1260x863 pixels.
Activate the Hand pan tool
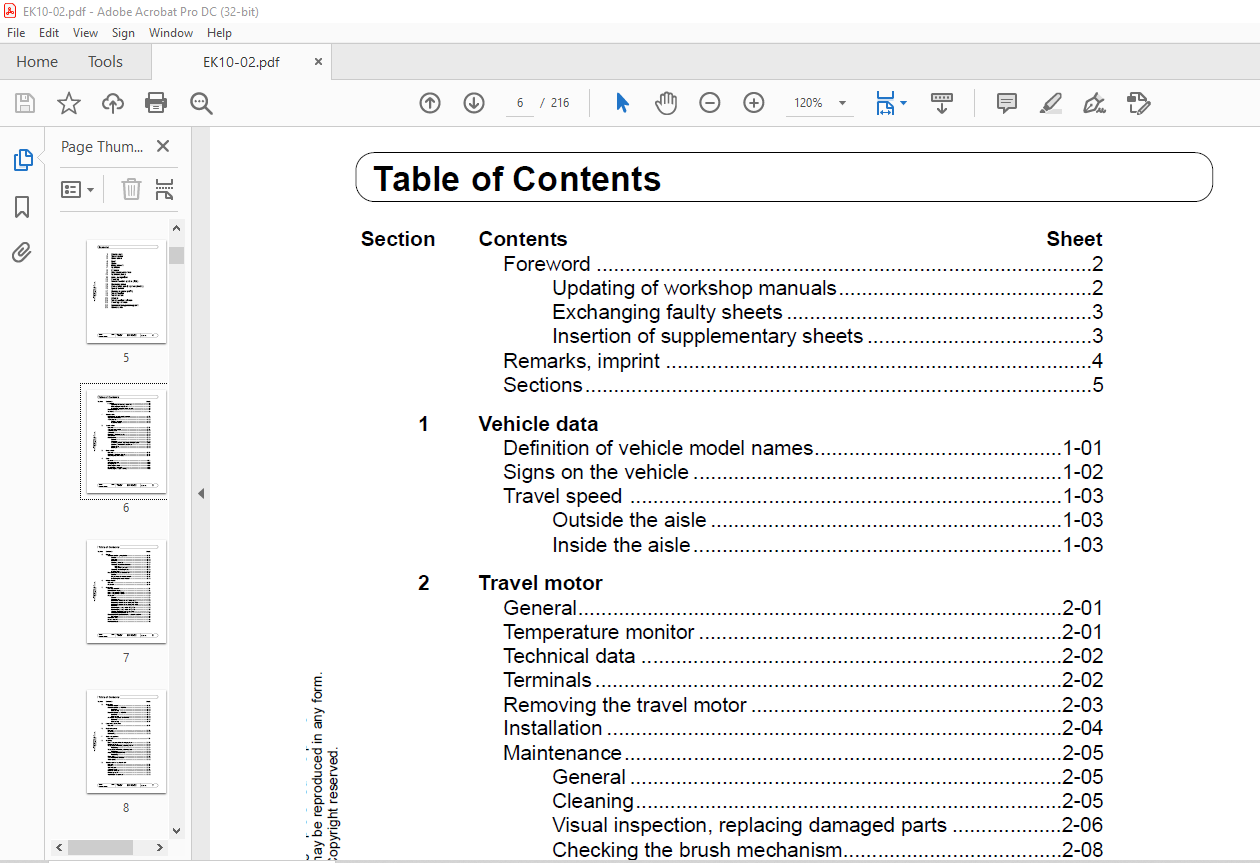[666, 103]
